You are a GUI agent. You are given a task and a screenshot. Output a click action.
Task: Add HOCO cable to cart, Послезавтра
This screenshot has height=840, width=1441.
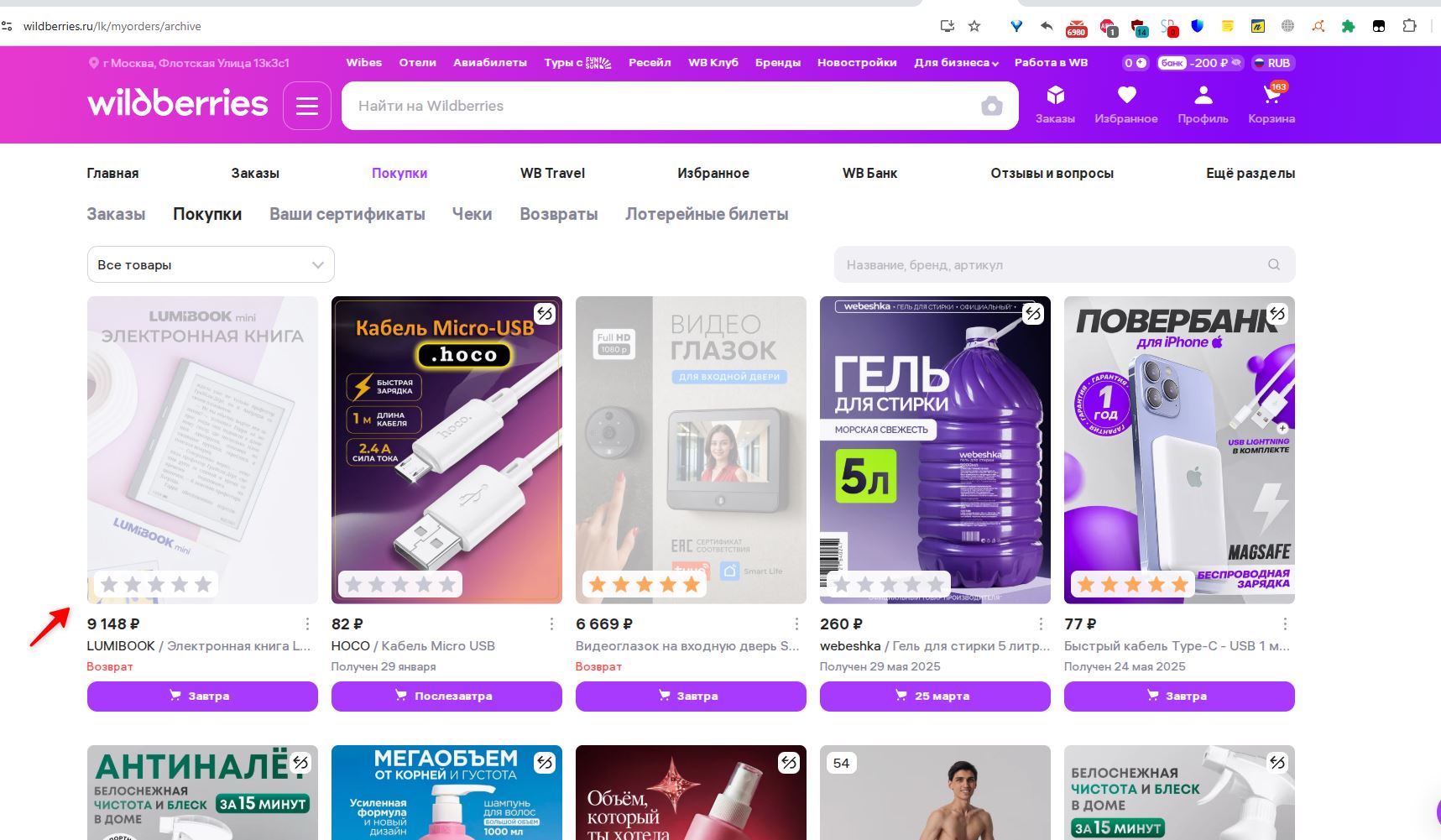coord(446,697)
